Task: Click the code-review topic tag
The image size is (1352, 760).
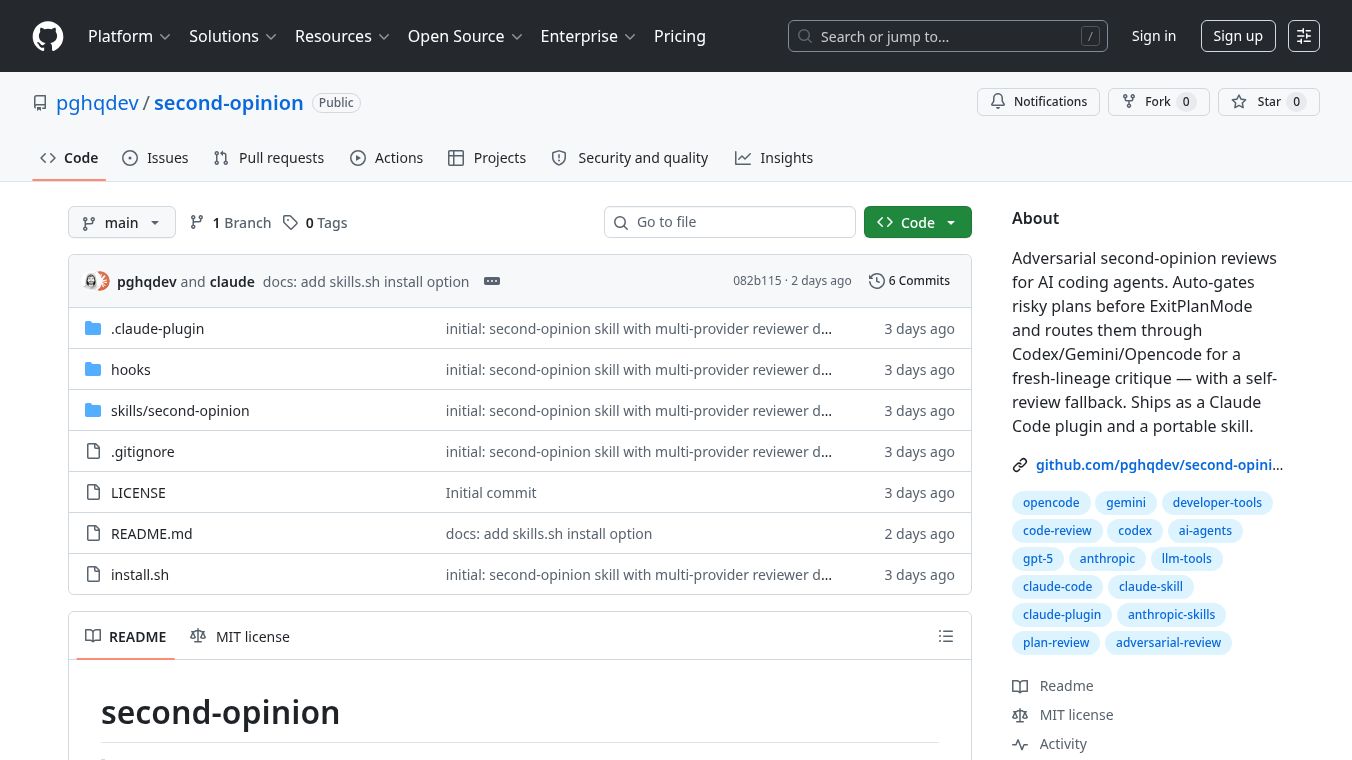Action: point(1057,531)
